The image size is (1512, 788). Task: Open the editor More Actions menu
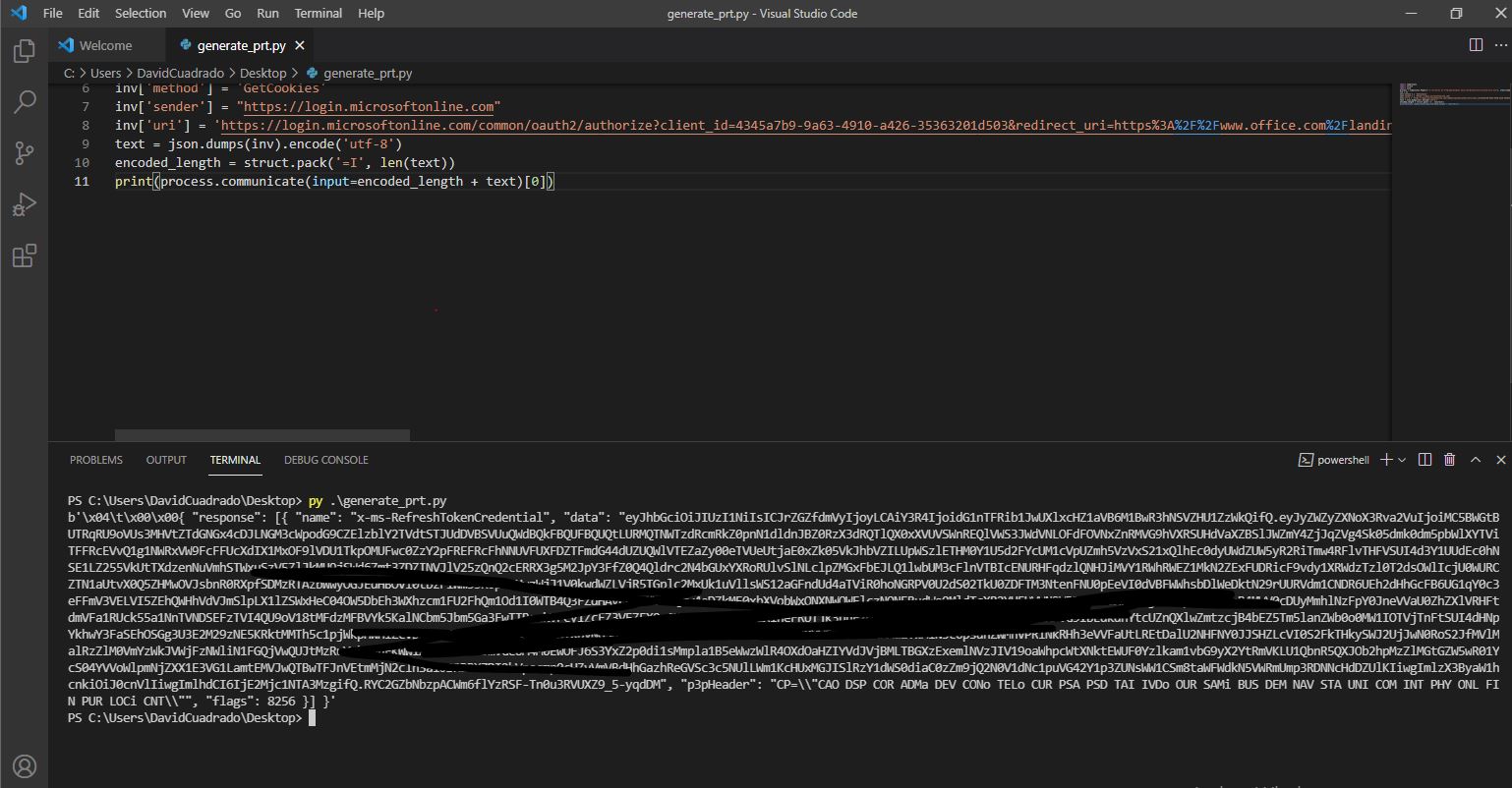point(1501,45)
